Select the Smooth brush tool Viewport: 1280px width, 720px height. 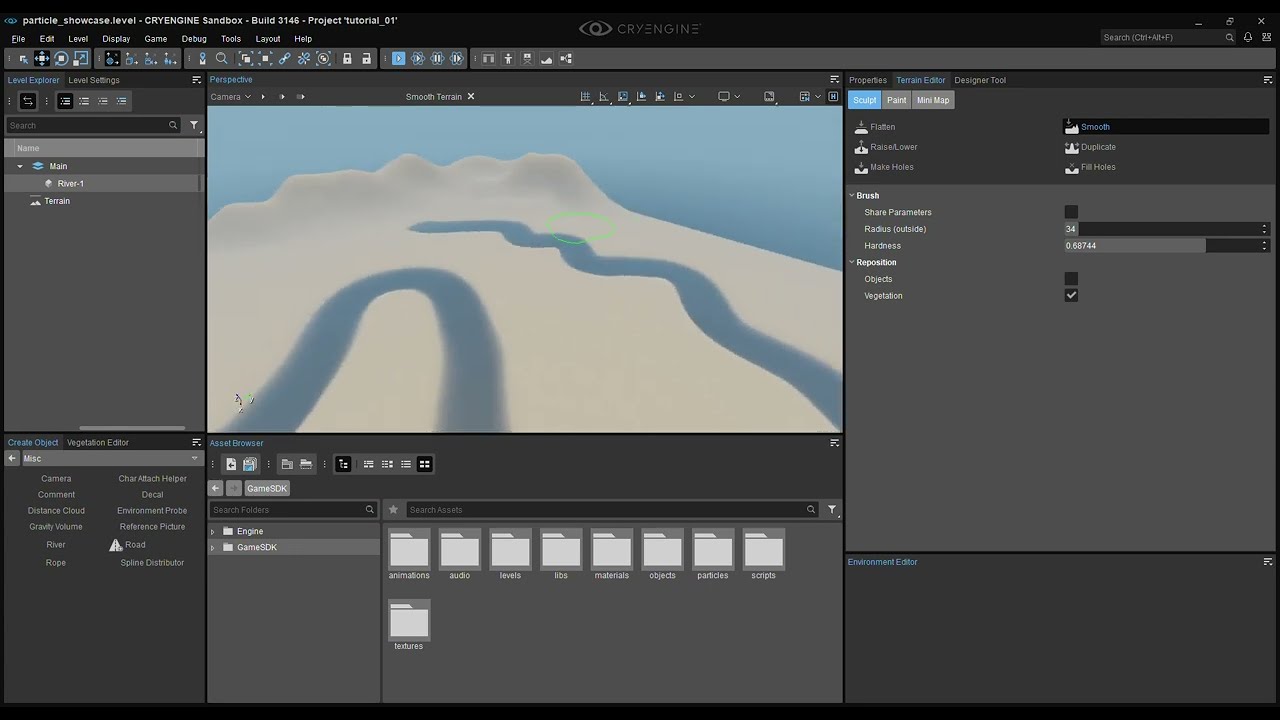click(1166, 127)
